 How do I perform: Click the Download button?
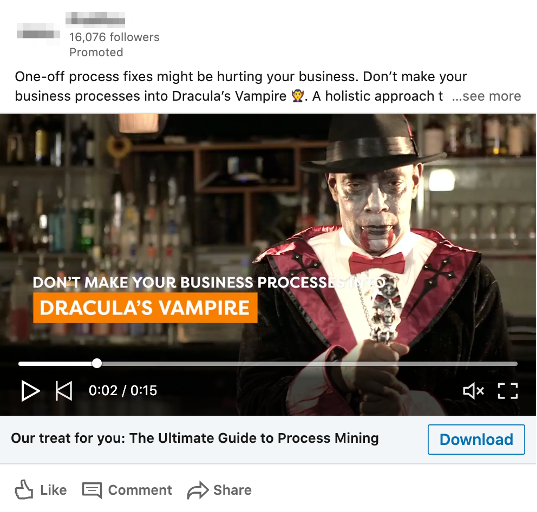(476, 439)
